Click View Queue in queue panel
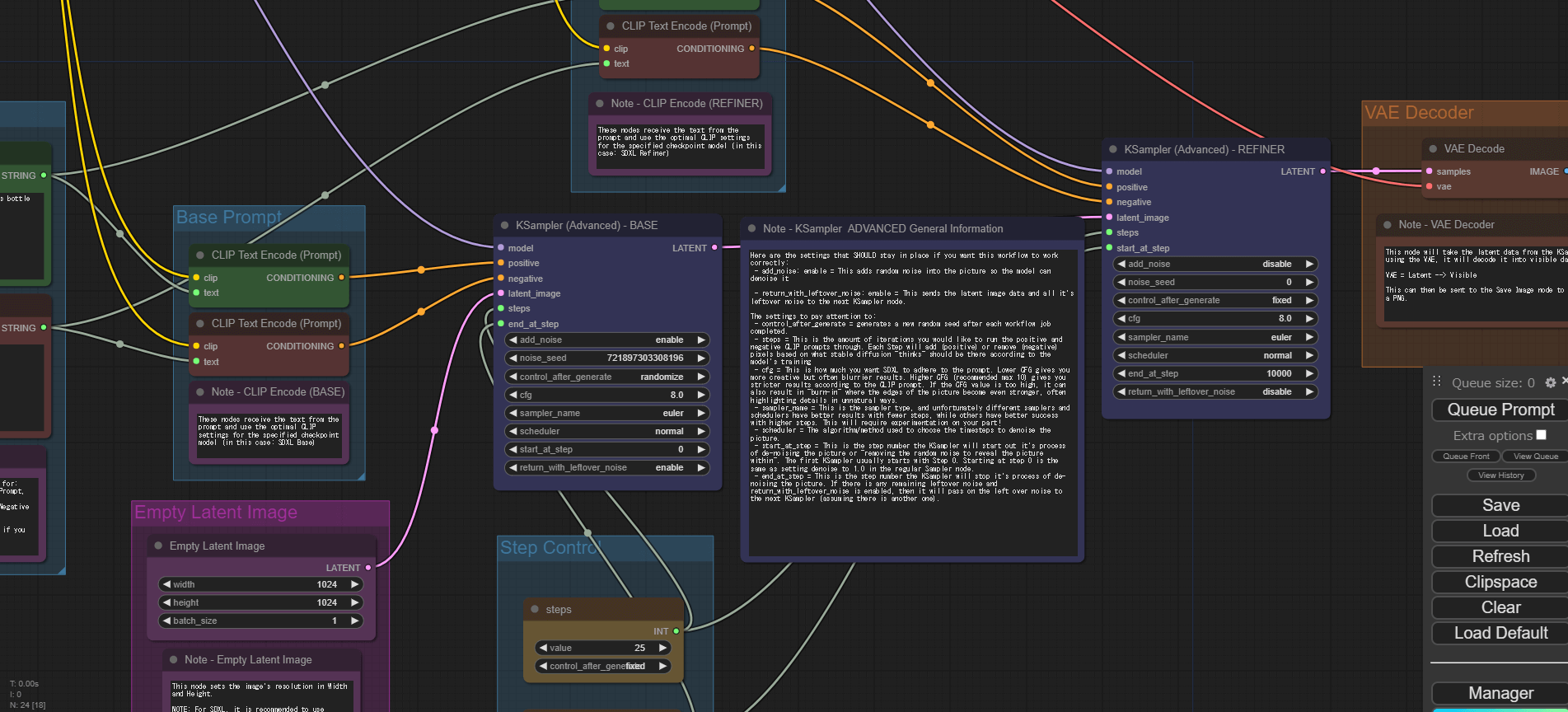Screen dimensions: 1568x712 [x=1535, y=457]
